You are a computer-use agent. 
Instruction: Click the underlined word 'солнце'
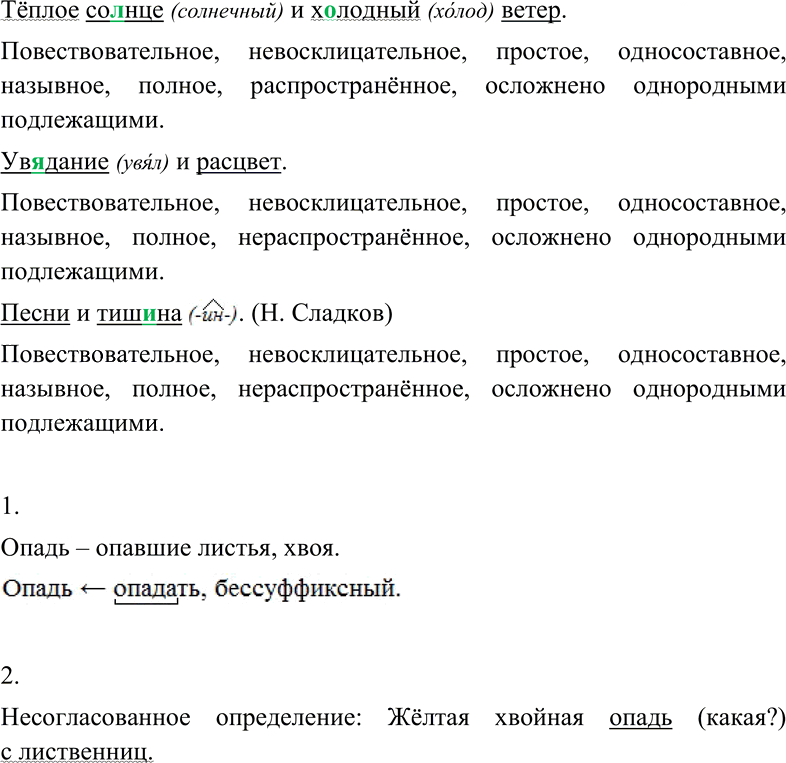click(x=125, y=11)
